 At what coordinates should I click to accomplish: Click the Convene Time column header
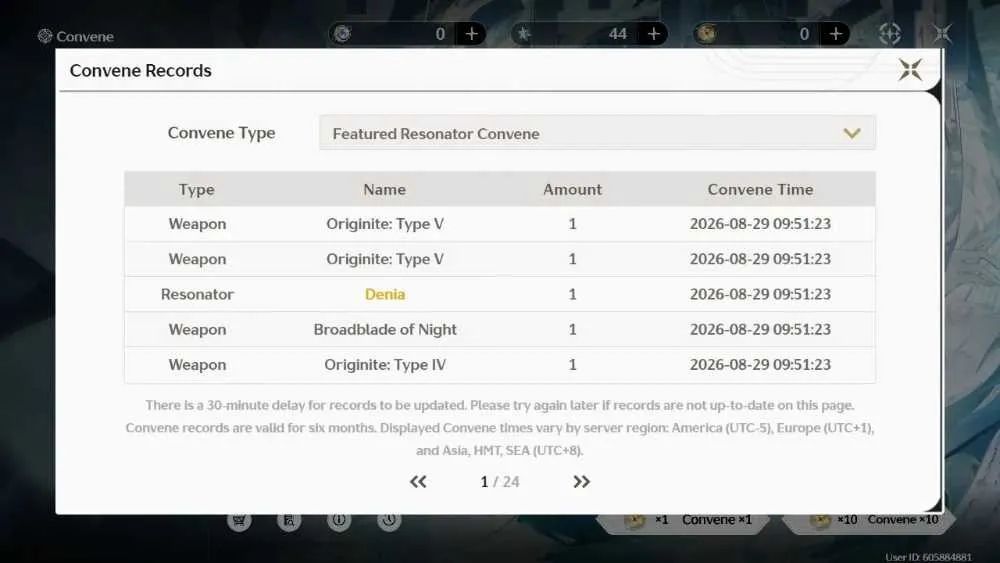760,189
